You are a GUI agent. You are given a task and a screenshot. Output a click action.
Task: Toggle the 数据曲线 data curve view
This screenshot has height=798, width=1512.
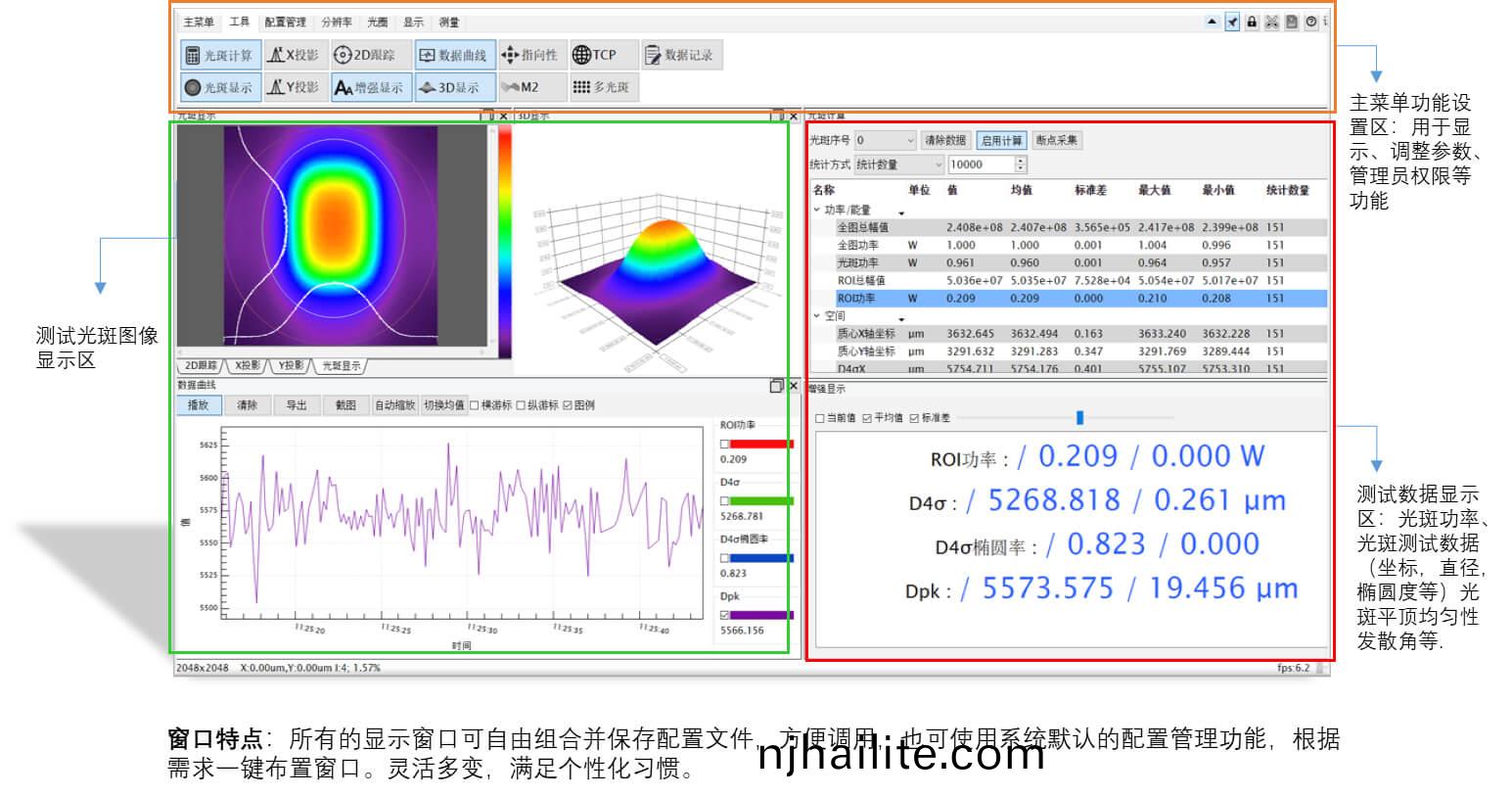coord(454,56)
